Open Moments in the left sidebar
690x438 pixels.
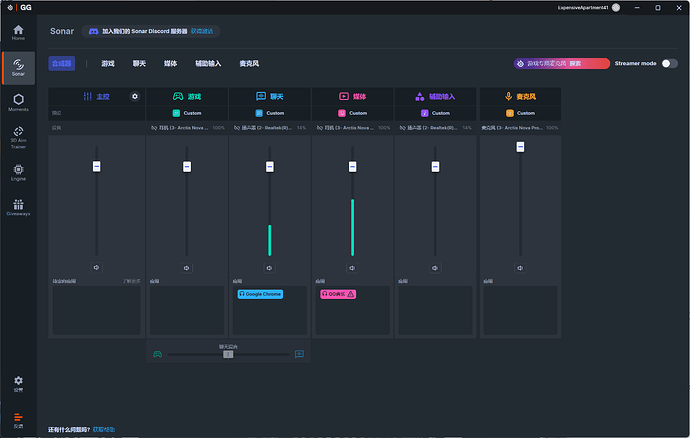click(18, 100)
